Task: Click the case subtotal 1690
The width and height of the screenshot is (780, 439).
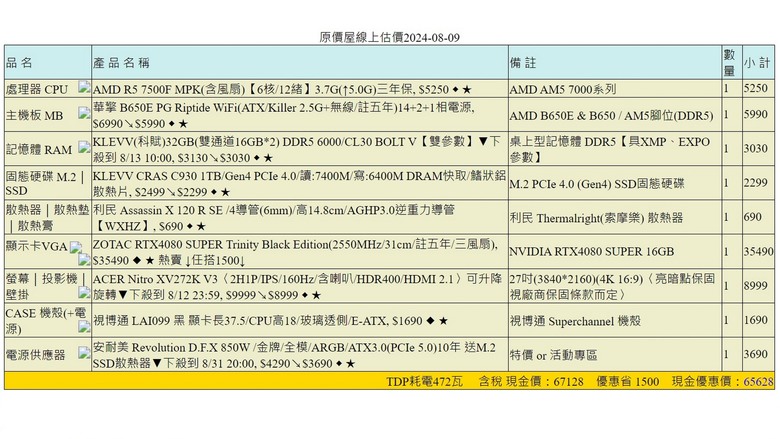Action: point(756,320)
